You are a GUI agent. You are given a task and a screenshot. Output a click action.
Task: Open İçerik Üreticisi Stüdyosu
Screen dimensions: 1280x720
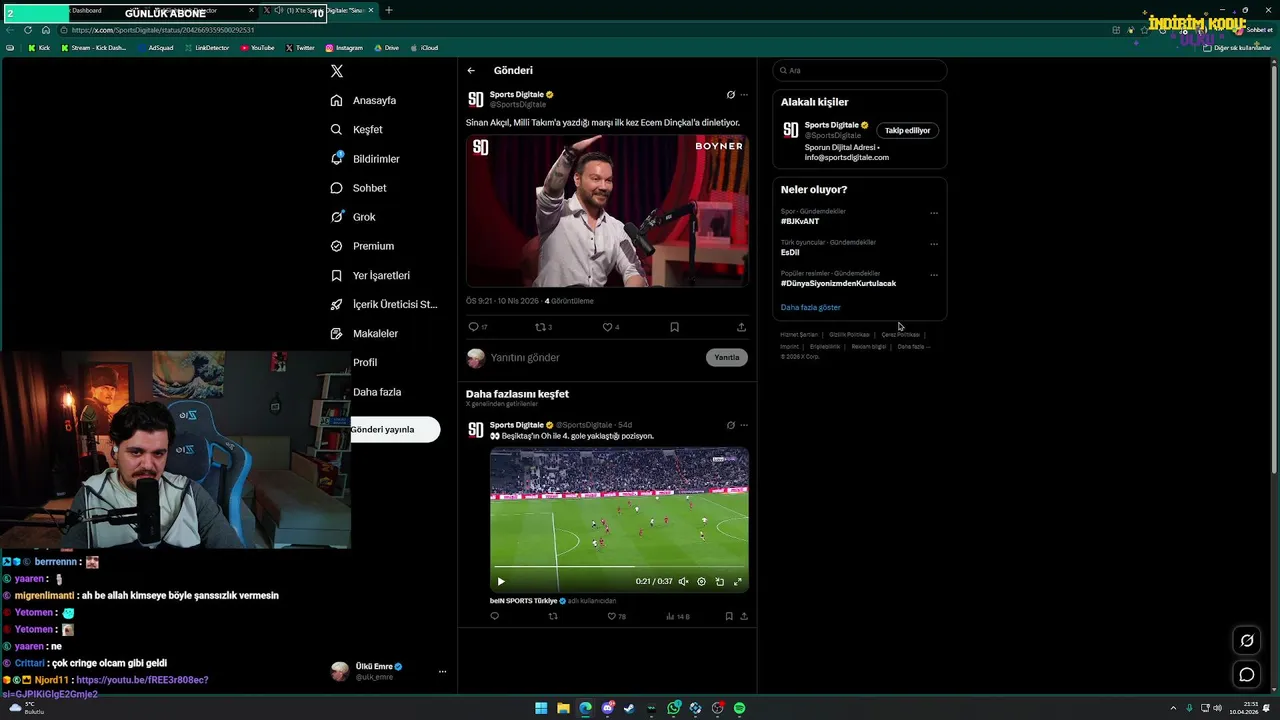click(x=384, y=304)
